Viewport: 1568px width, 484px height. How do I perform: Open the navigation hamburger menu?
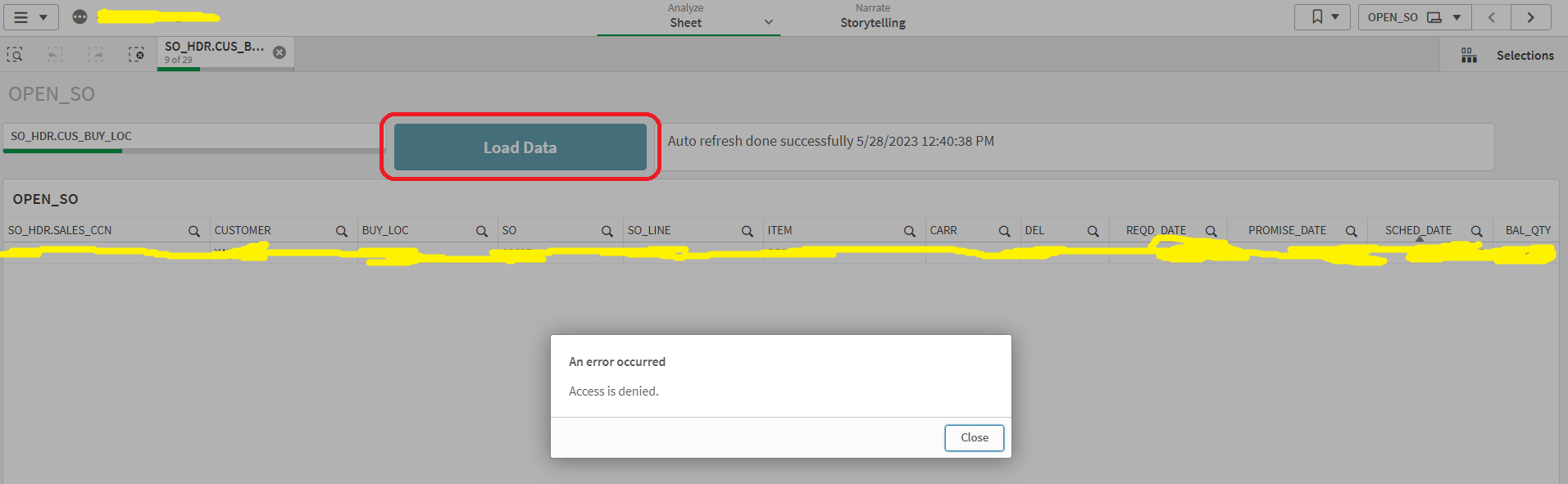tap(31, 17)
